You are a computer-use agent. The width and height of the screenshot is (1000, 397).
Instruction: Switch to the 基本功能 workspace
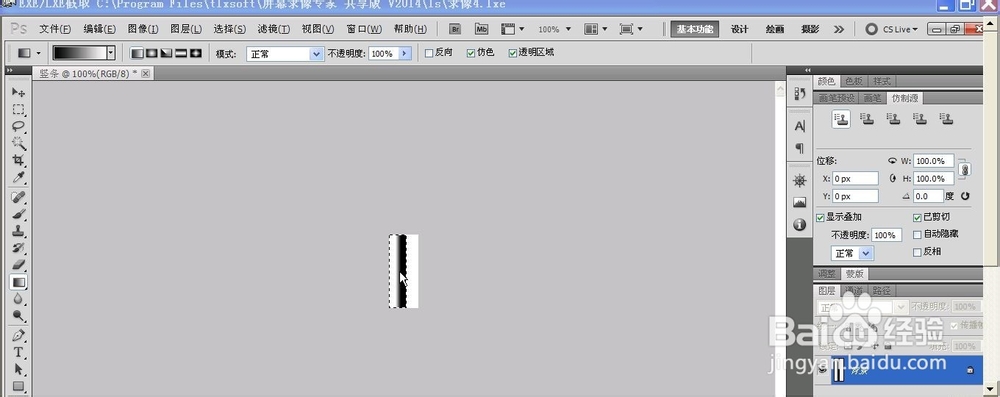pyautogui.click(x=695, y=29)
